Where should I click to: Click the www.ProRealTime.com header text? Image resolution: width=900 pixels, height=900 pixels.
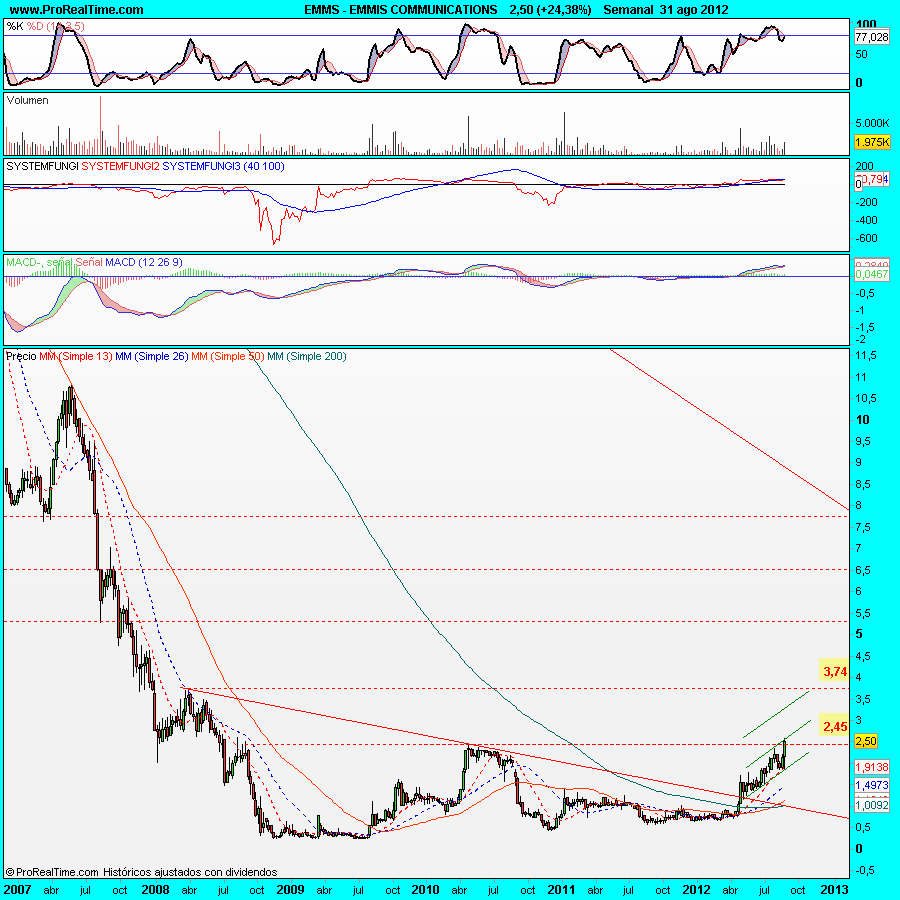(x=76, y=10)
